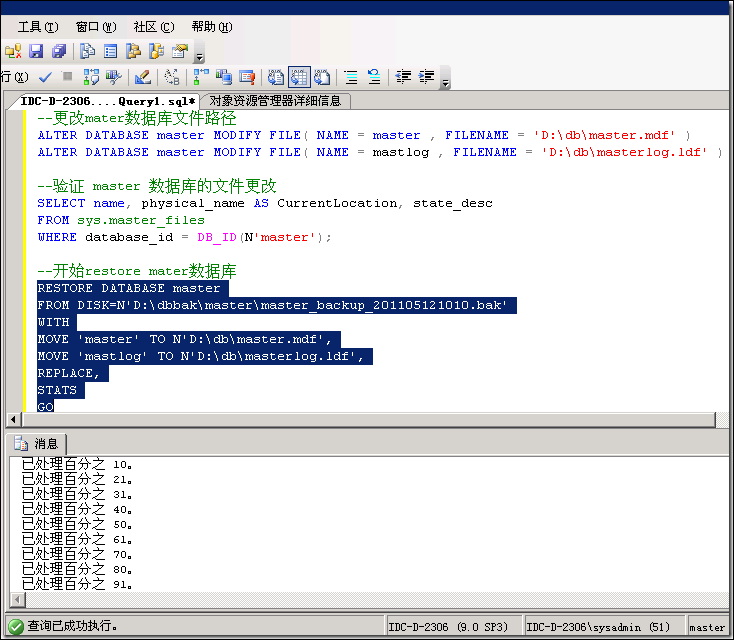
Task: Click message row 已处理百分之 91
Action: (77, 584)
